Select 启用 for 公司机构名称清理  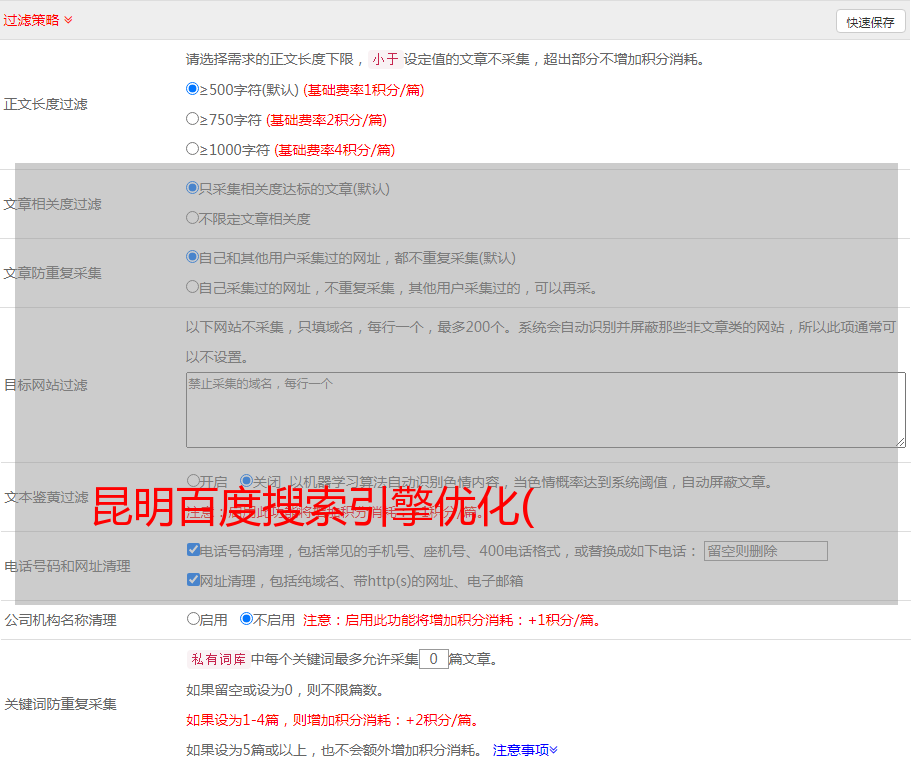click(x=193, y=619)
